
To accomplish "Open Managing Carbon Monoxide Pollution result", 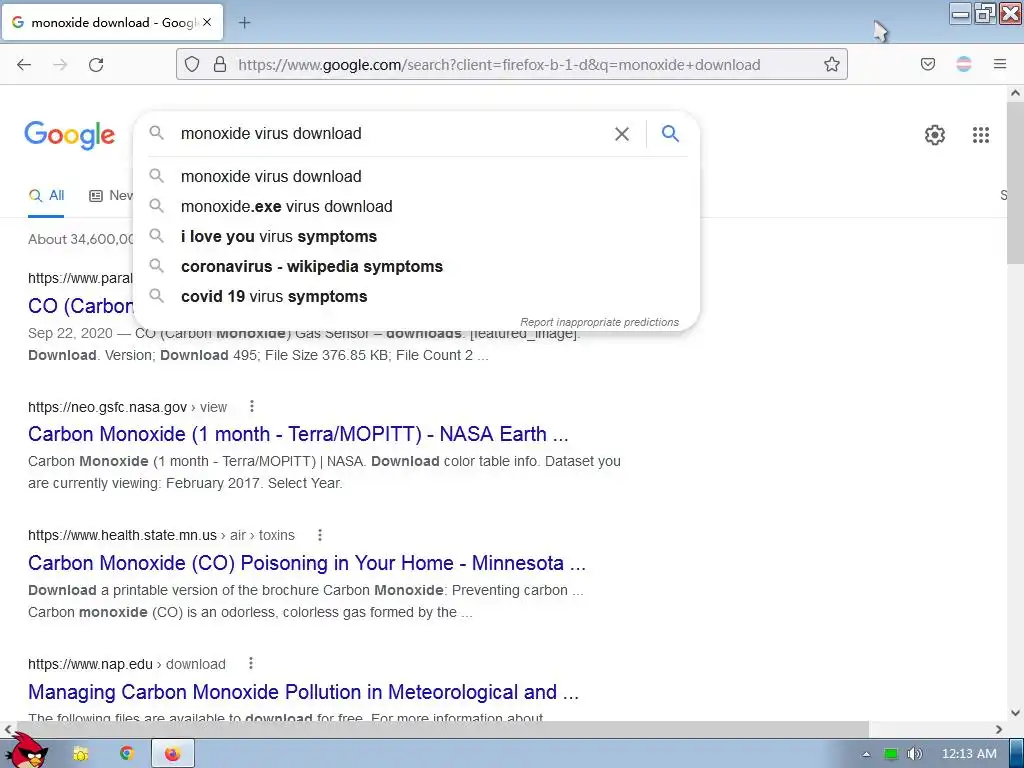I will tap(303, 692).
